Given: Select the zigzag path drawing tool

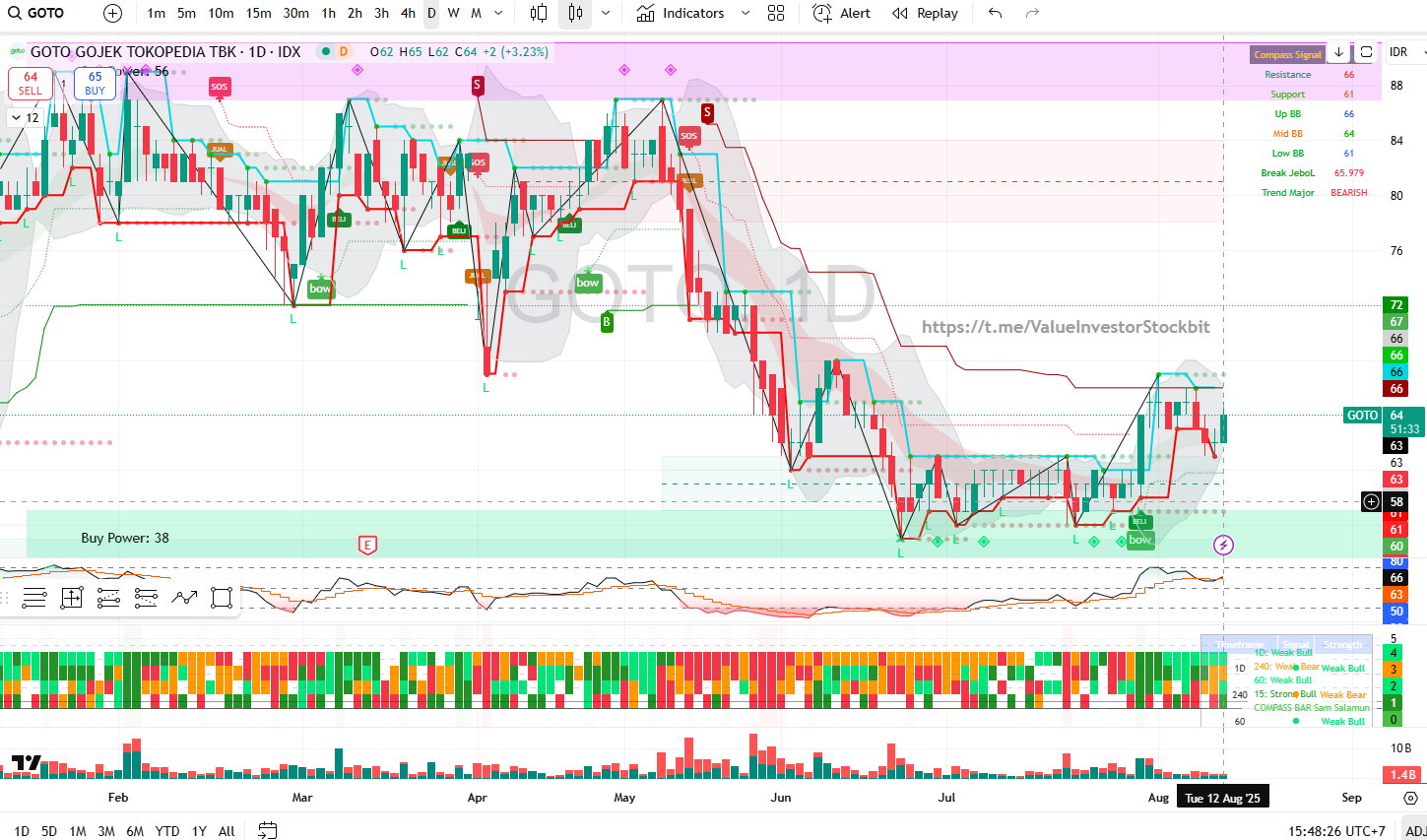Looking at the screenshot, I should coord(184,597).
